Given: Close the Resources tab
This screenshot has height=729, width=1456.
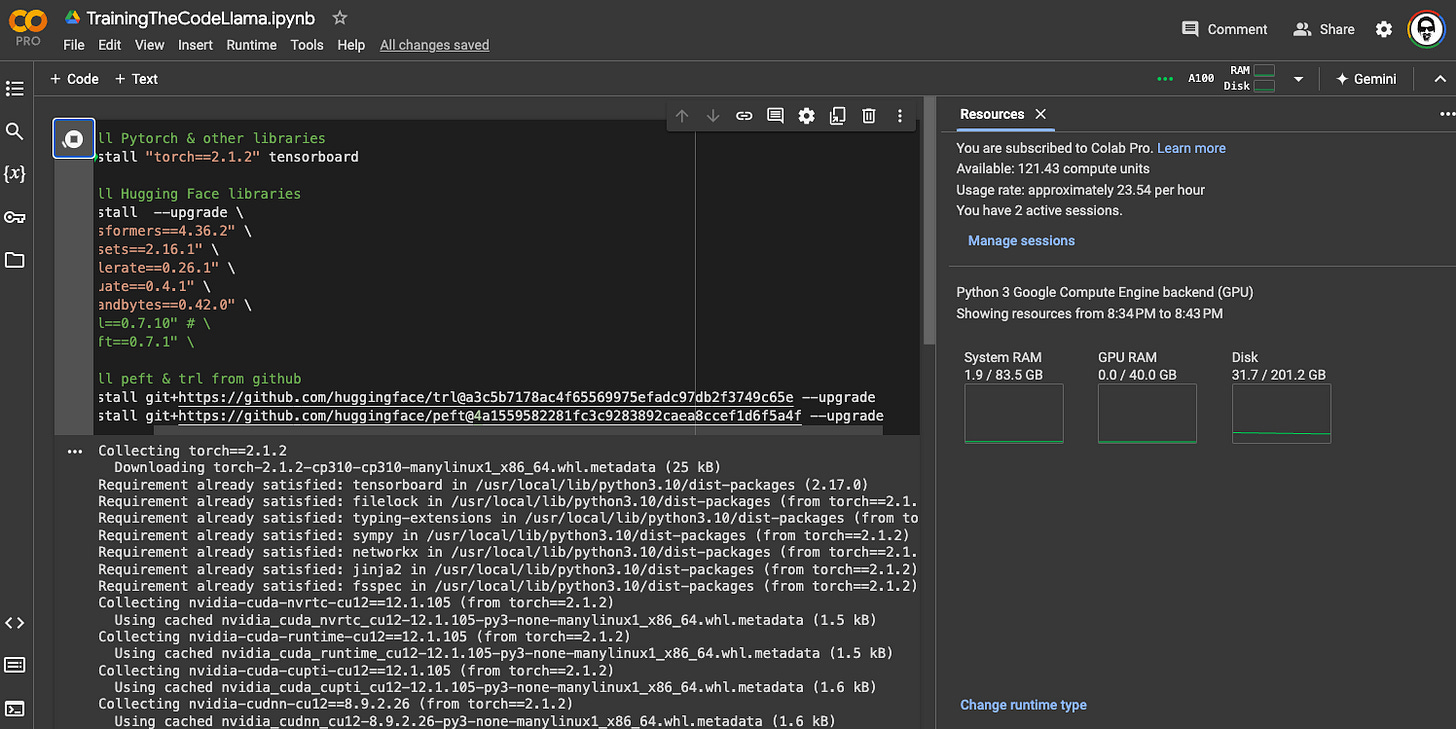Looking at the screenshot, I should click(1040, 114).
